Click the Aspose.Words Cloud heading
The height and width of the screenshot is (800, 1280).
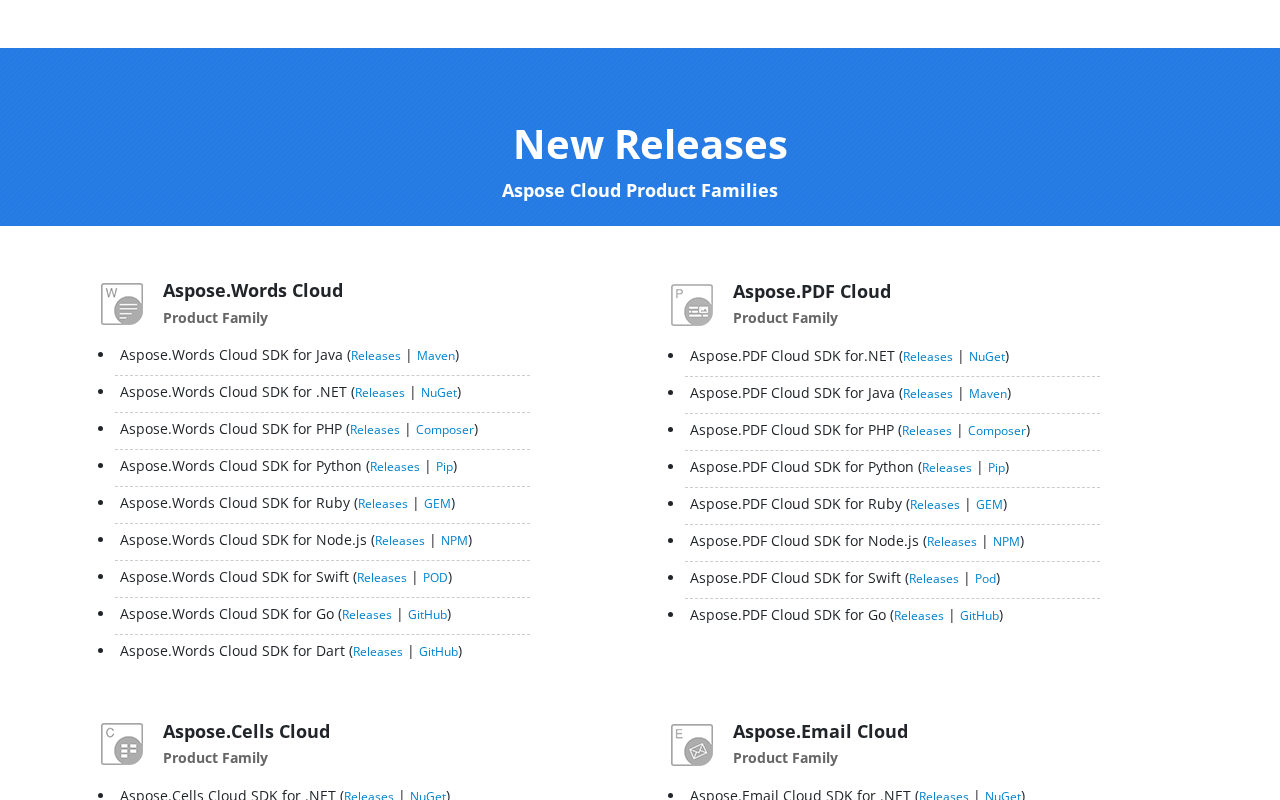[253, 290]
